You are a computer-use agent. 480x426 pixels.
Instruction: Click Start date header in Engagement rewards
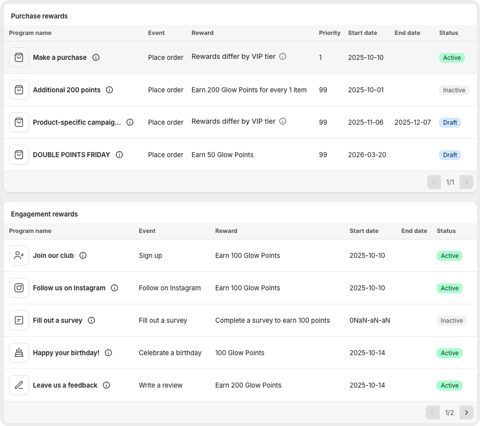pyautogui.click(x=364, y=231)
